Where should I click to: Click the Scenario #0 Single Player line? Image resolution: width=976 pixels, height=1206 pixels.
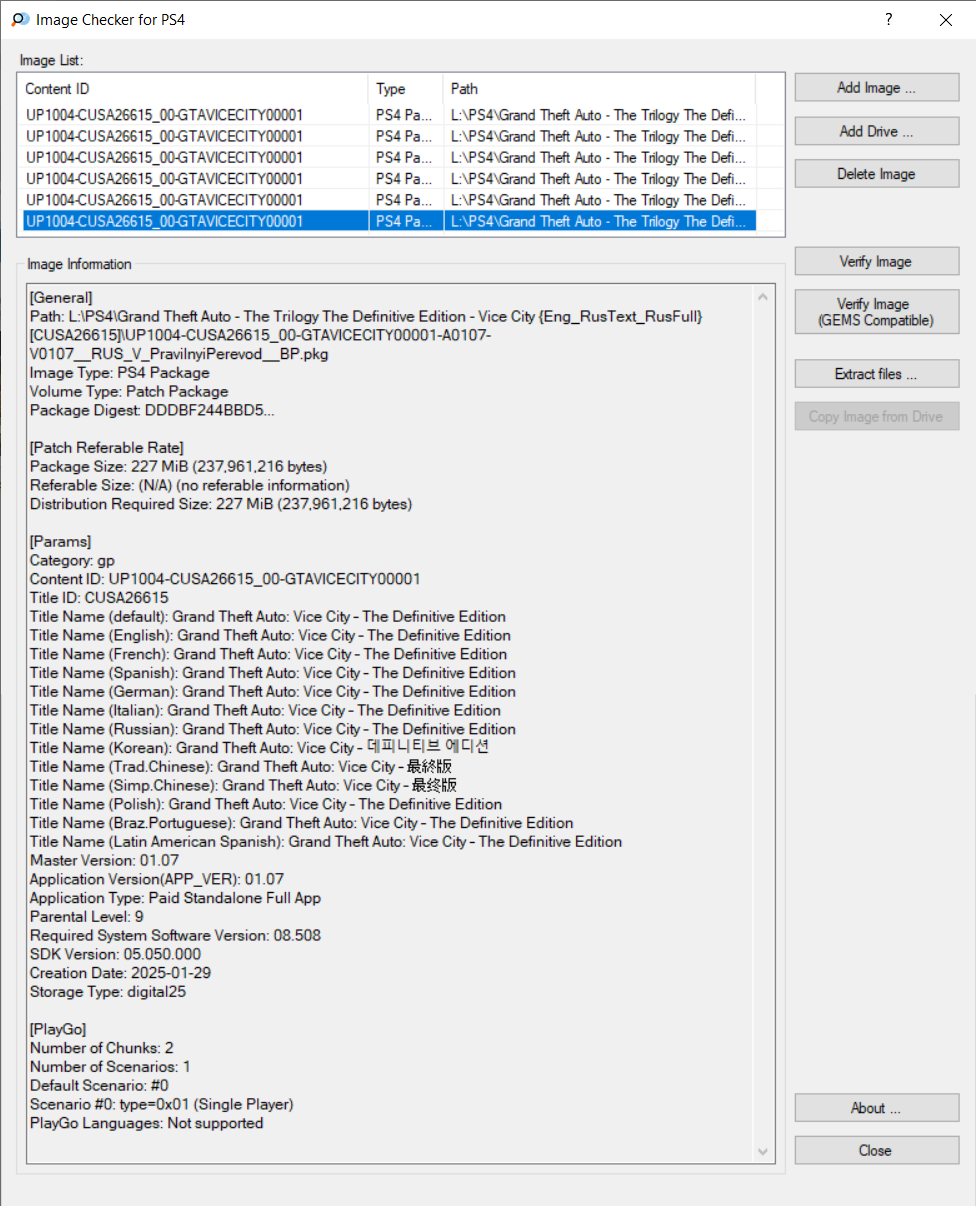pyautogui.click(x=161, y=1104)
